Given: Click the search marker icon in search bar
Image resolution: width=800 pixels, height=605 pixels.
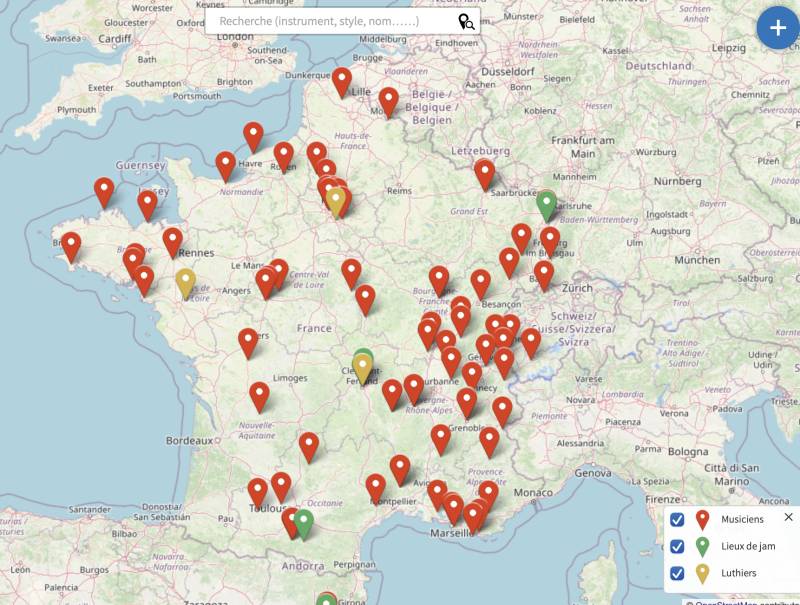Looking at the screenshot, I should click(x=466, y=22).
